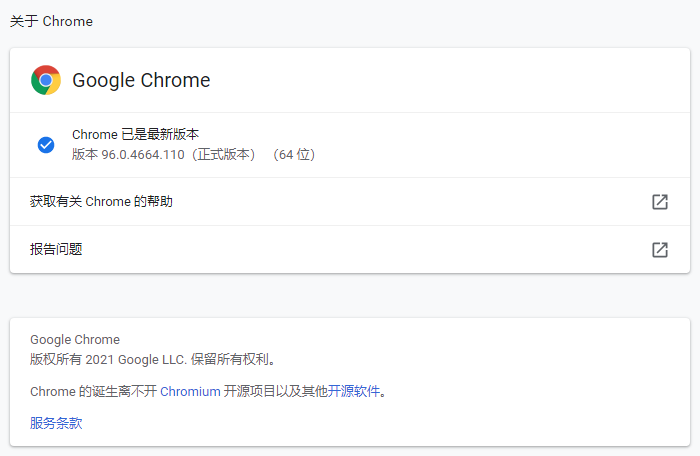Screen dimensions: 700x456
Task: Click the external-link icon beside 获取有关 Chrome 的帮助
Action: coord(659,202)
